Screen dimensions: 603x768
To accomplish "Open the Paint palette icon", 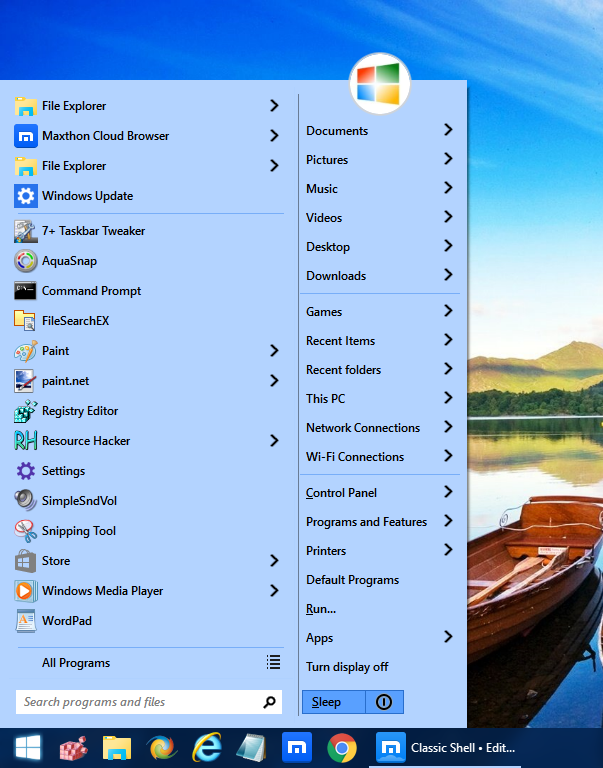I will pos(25,351).
